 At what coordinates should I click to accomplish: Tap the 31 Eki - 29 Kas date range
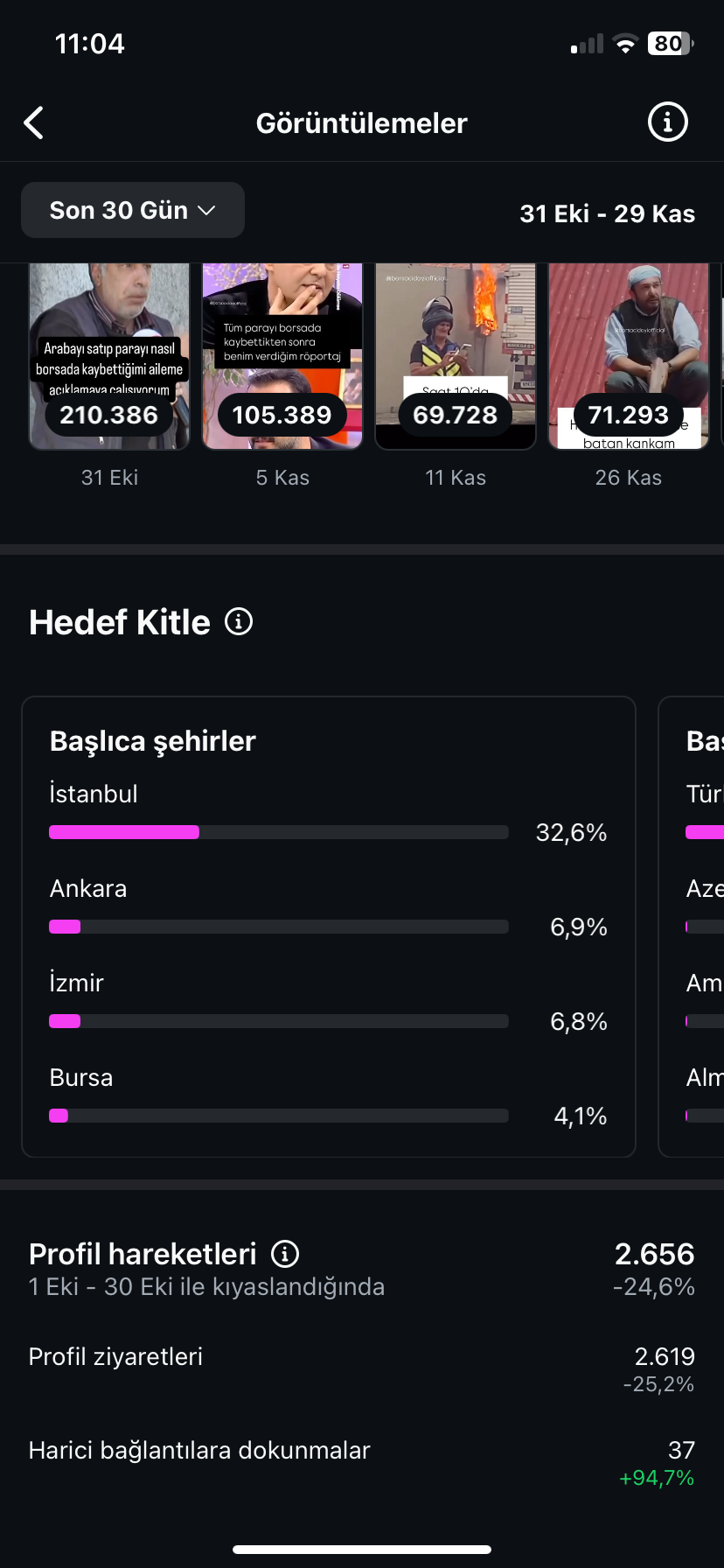(x=608, y=213)
